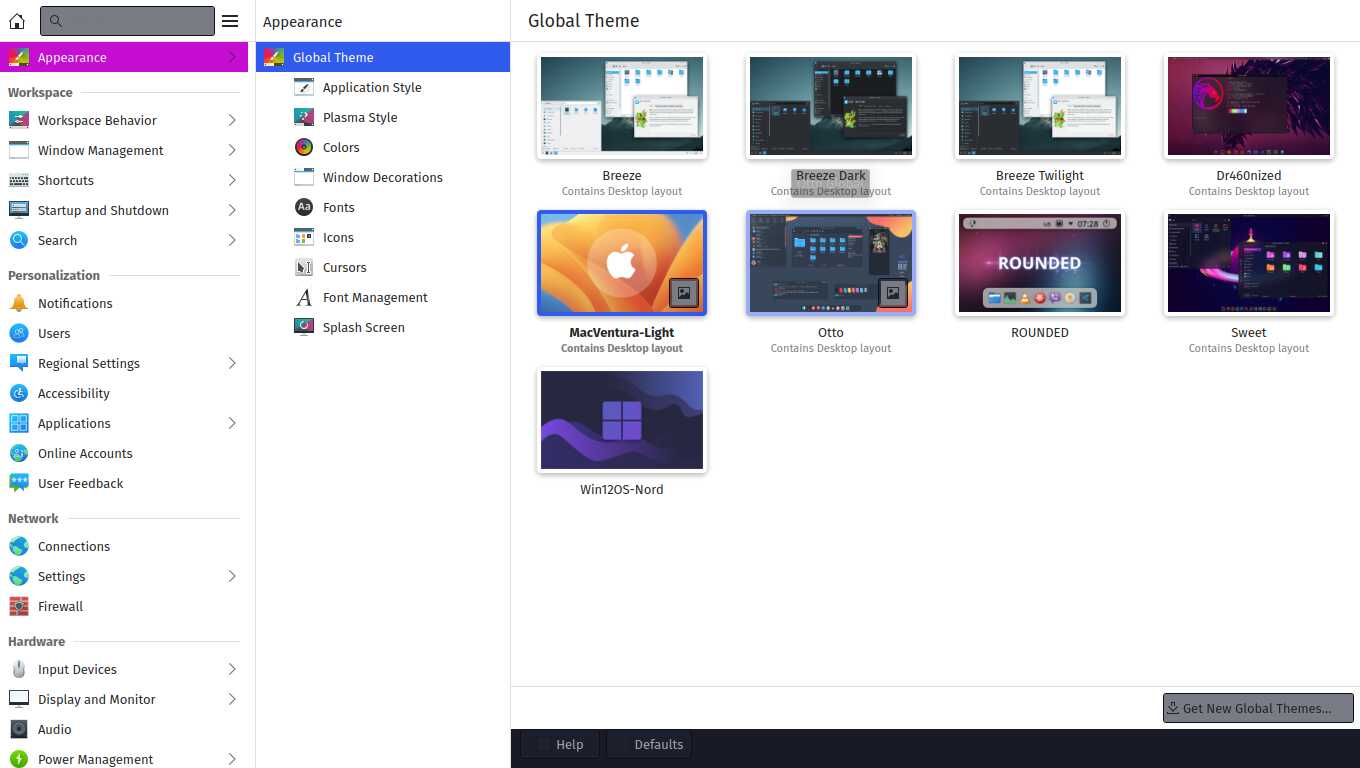Click the Global Theme icon in Appearance list

pos(273,57)
